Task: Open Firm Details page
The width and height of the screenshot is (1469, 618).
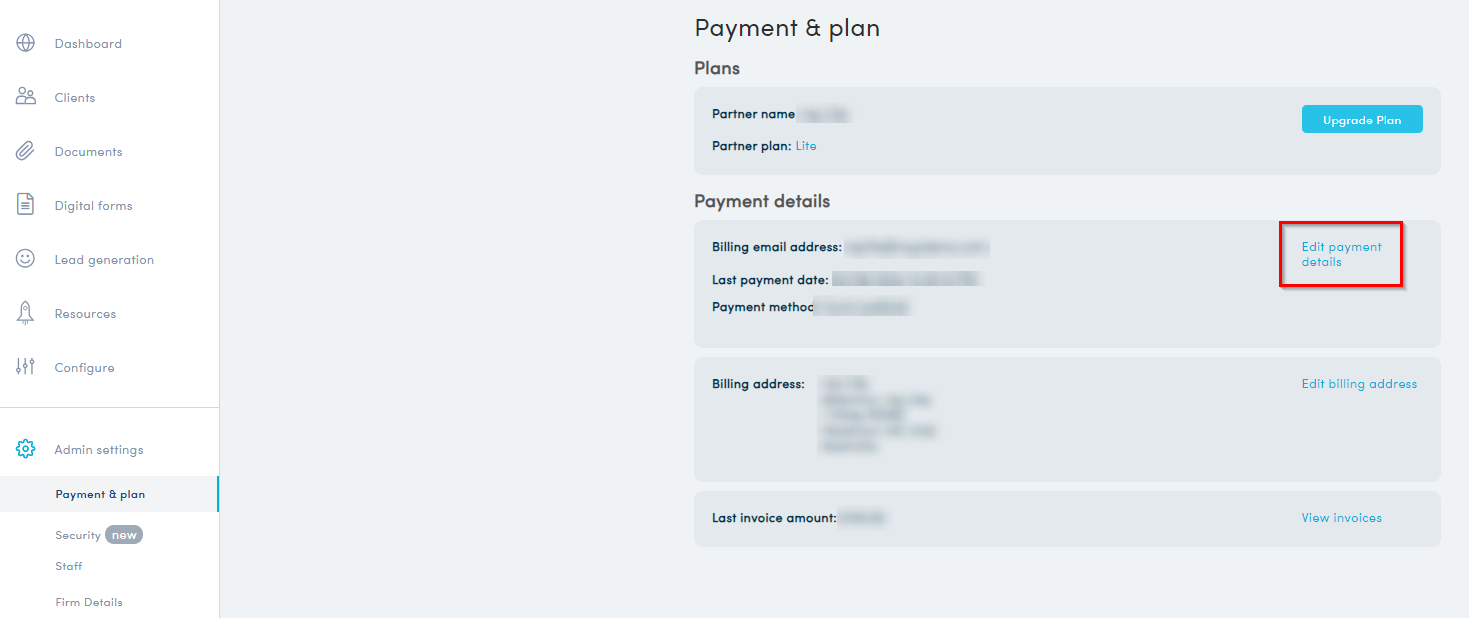Action: click(89, 602)
